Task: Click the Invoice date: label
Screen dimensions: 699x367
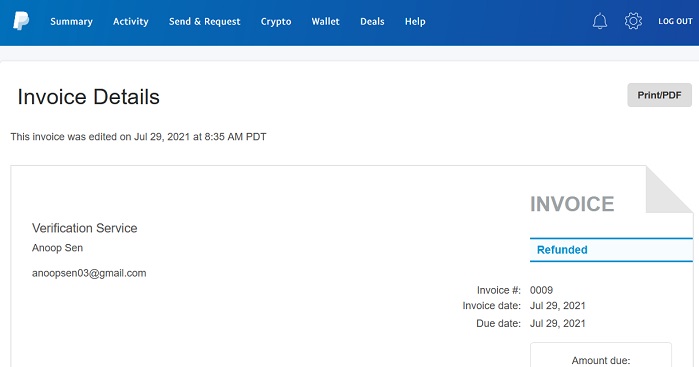Action: tap(491, 306)
